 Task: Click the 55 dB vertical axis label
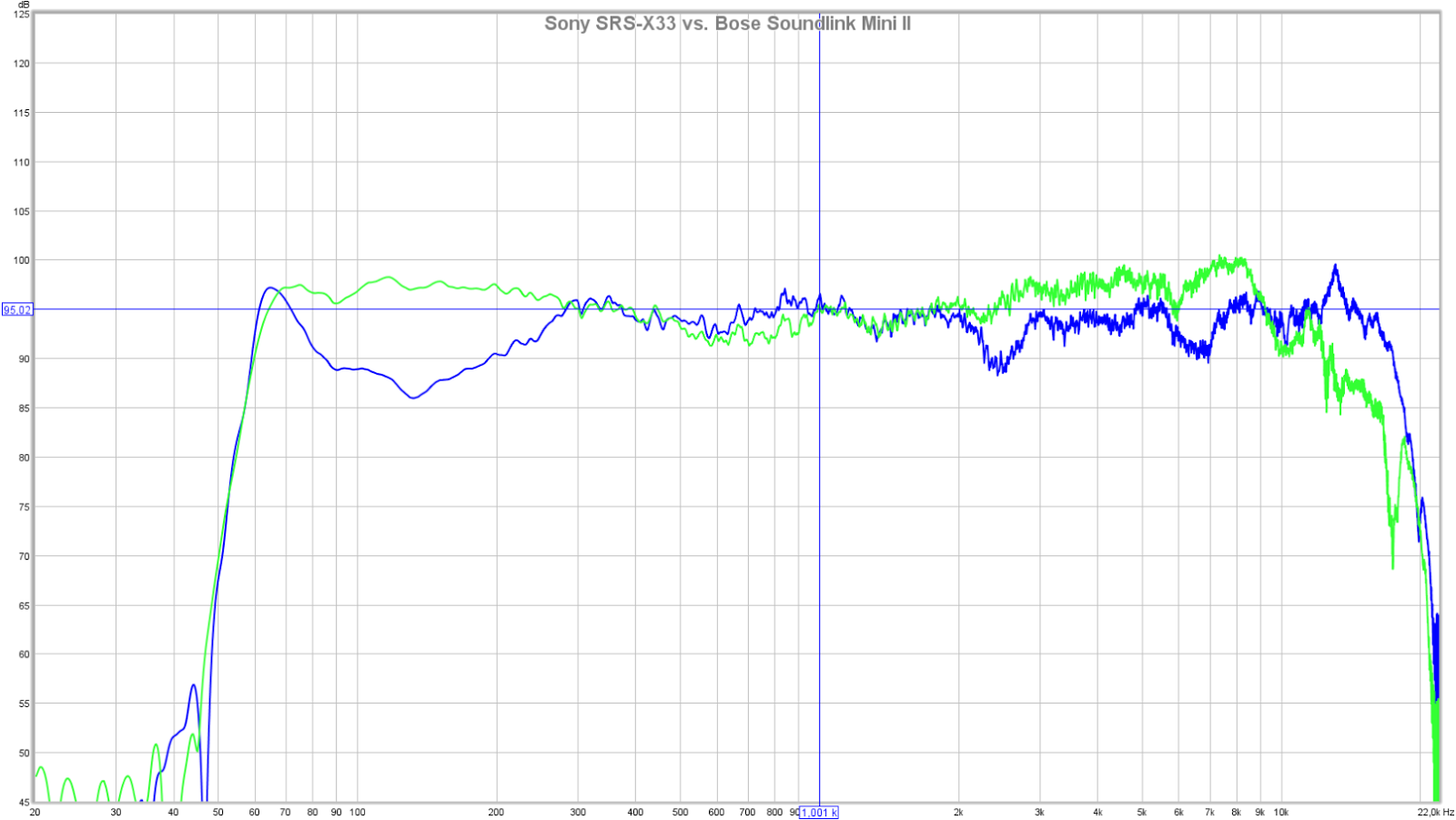tap(25, 704)
